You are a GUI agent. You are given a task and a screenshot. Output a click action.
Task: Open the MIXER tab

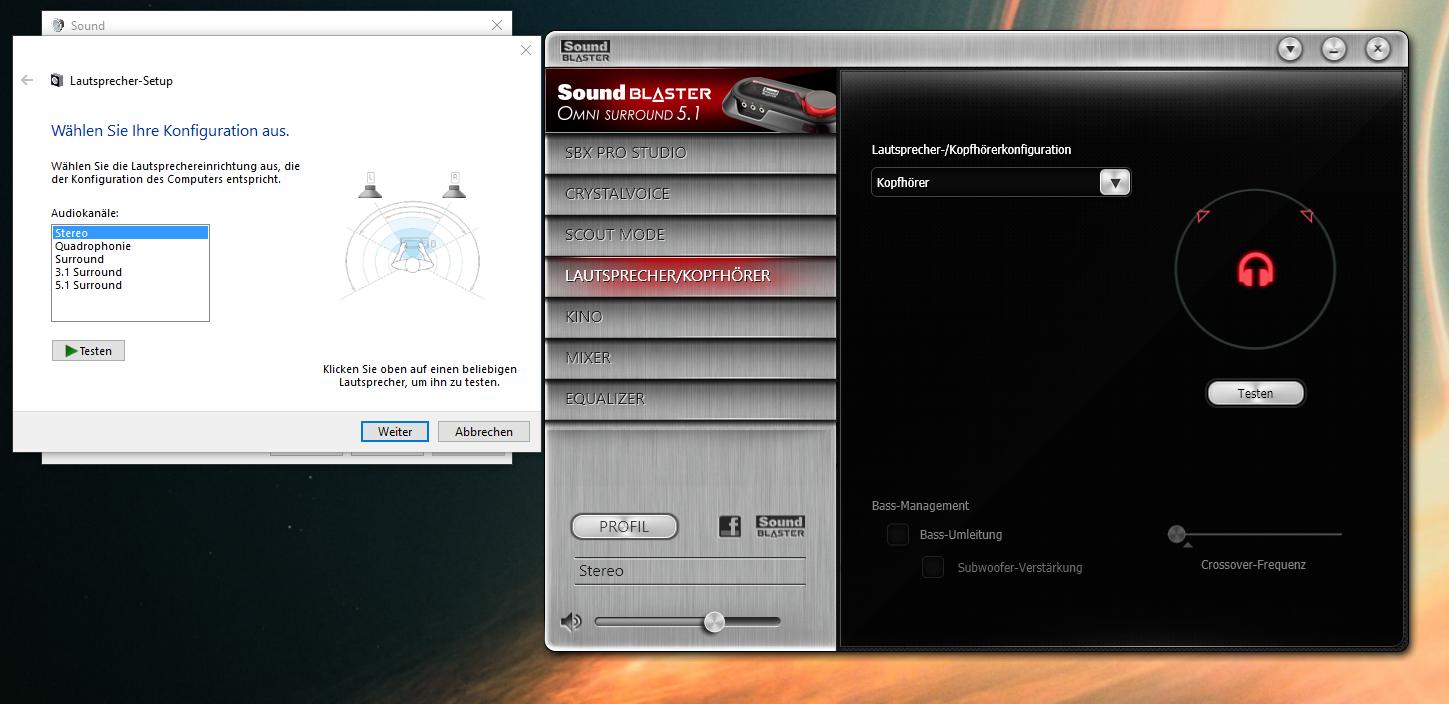[x=691, y=358]
